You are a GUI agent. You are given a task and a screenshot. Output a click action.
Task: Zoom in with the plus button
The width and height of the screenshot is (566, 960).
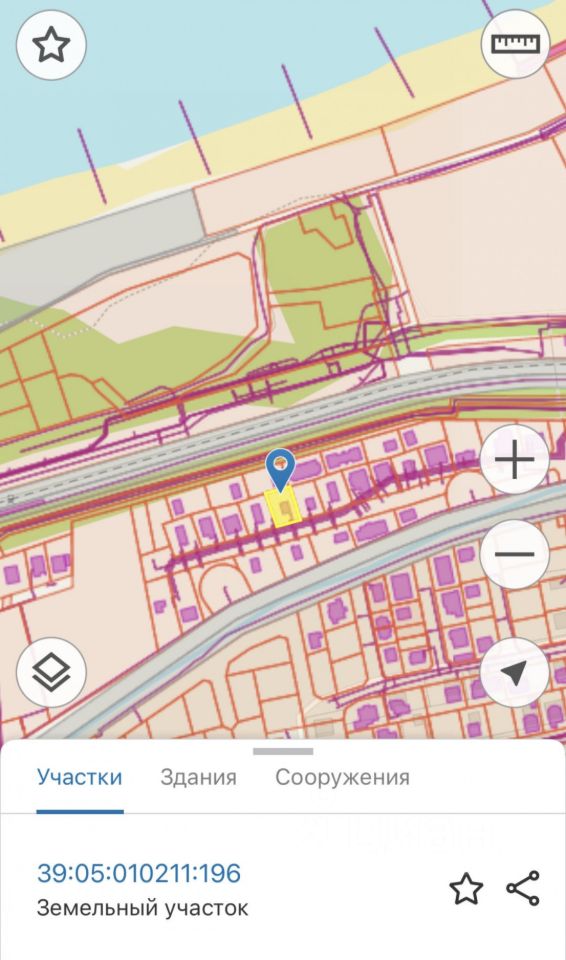click(x=515, y=459)
